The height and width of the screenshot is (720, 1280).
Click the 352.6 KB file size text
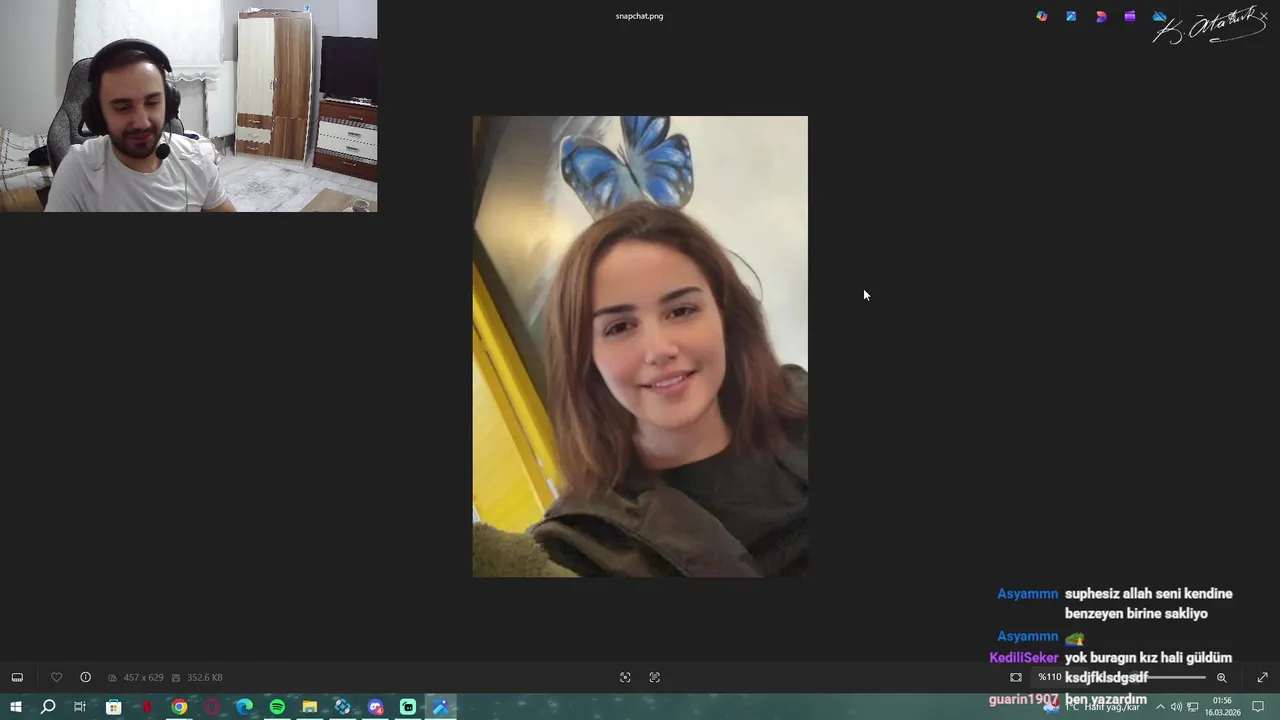tap(204, 677)
